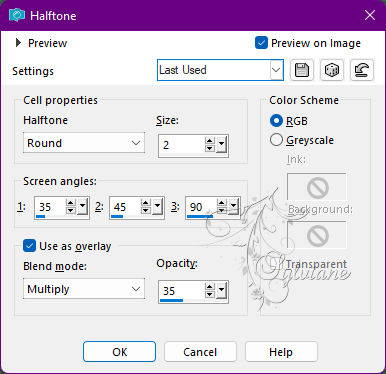Click the Reset to Default arrow icon
The image size is (386, 374).
pos(362,70)
